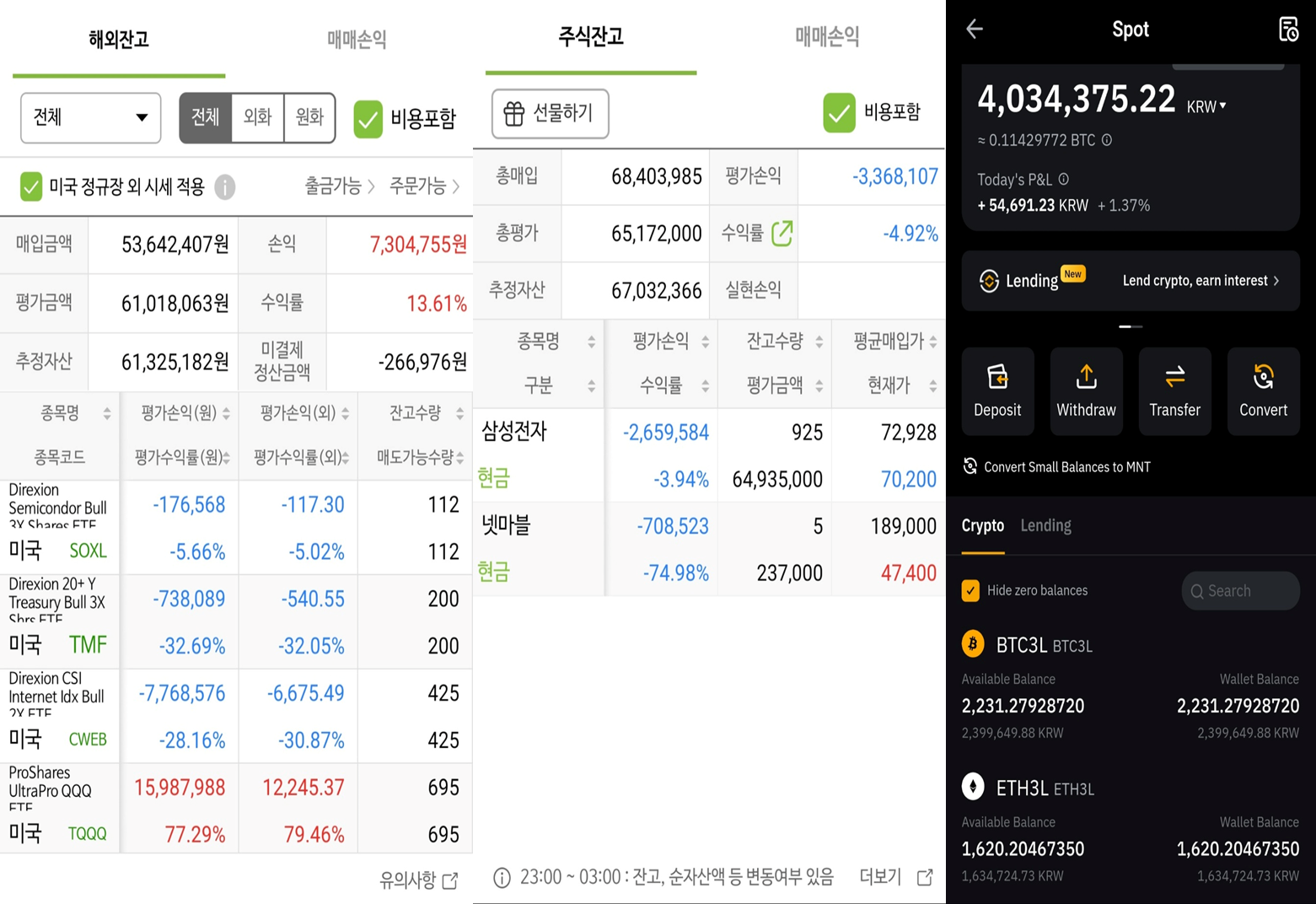
Task: Open the 전체 dropdown selector
Action: point(91,118)
